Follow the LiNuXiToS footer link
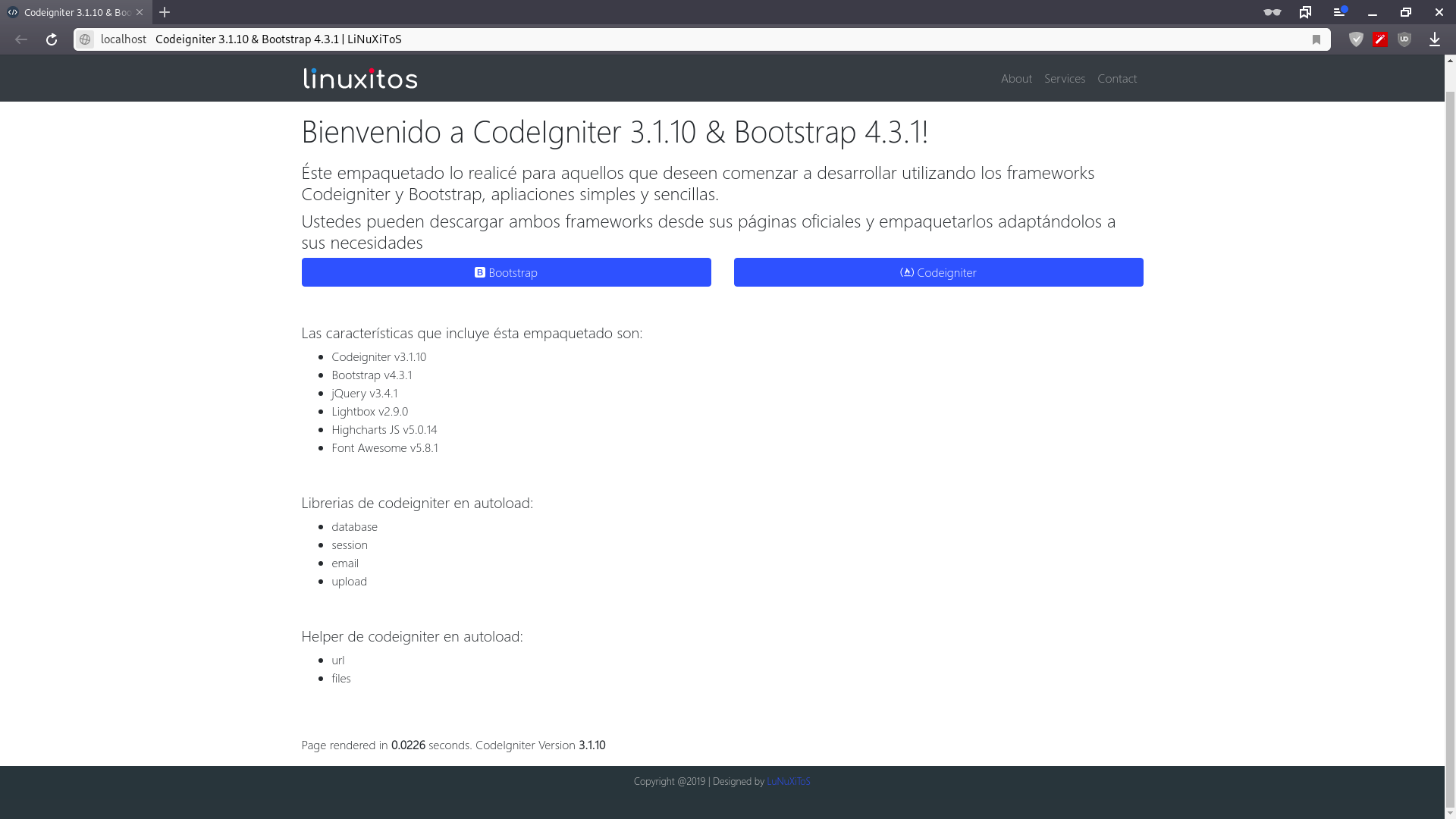Viewport: 1456px width, 819px height. pos(788,781)
